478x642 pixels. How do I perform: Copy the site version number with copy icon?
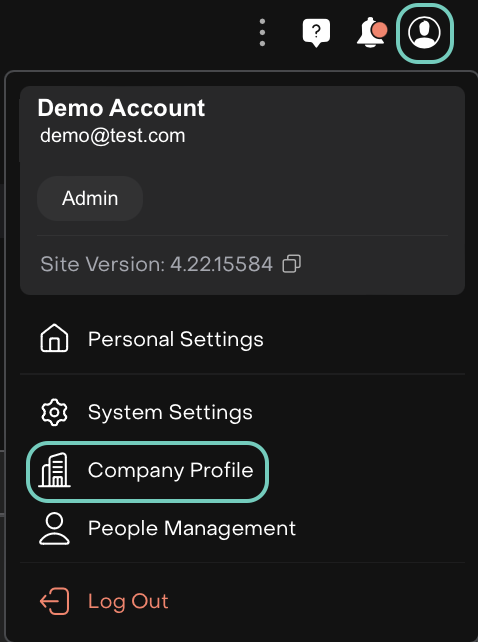(x=292, y=264)
